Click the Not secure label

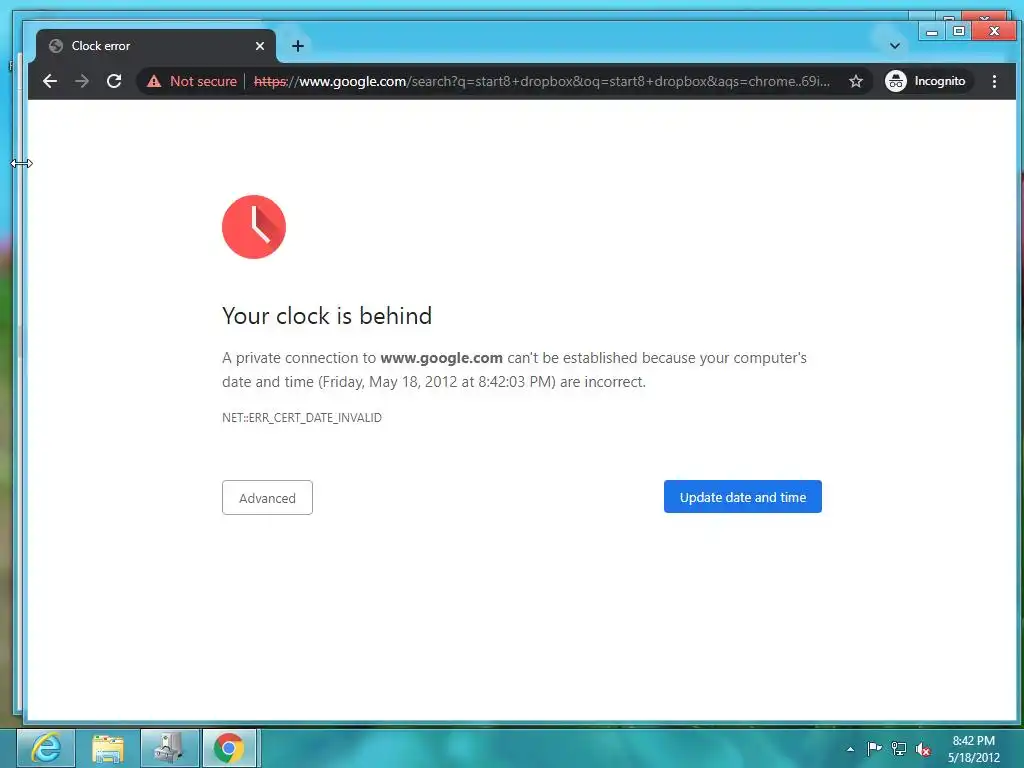pos(203,81)
